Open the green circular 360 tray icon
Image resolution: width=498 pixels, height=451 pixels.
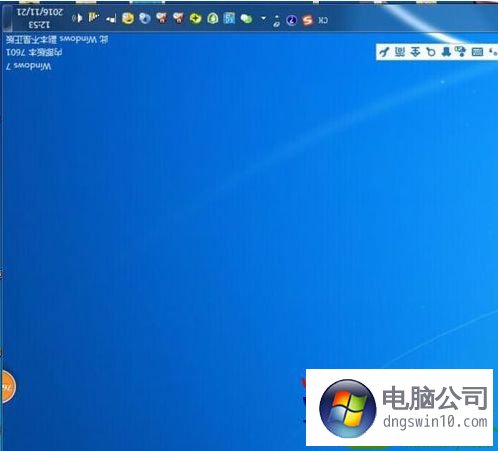[213, 18]
